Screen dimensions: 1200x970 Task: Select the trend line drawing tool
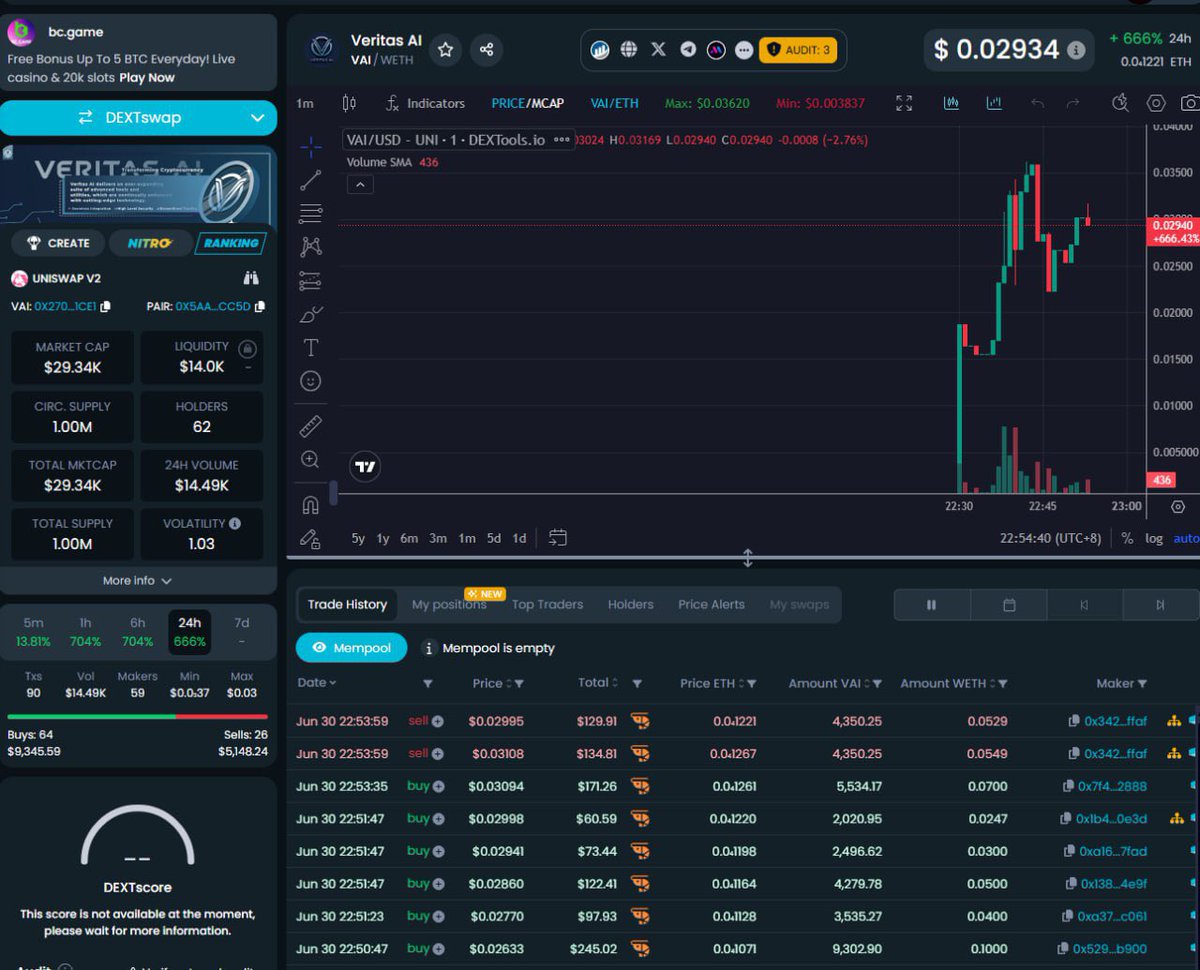point(311,180)
